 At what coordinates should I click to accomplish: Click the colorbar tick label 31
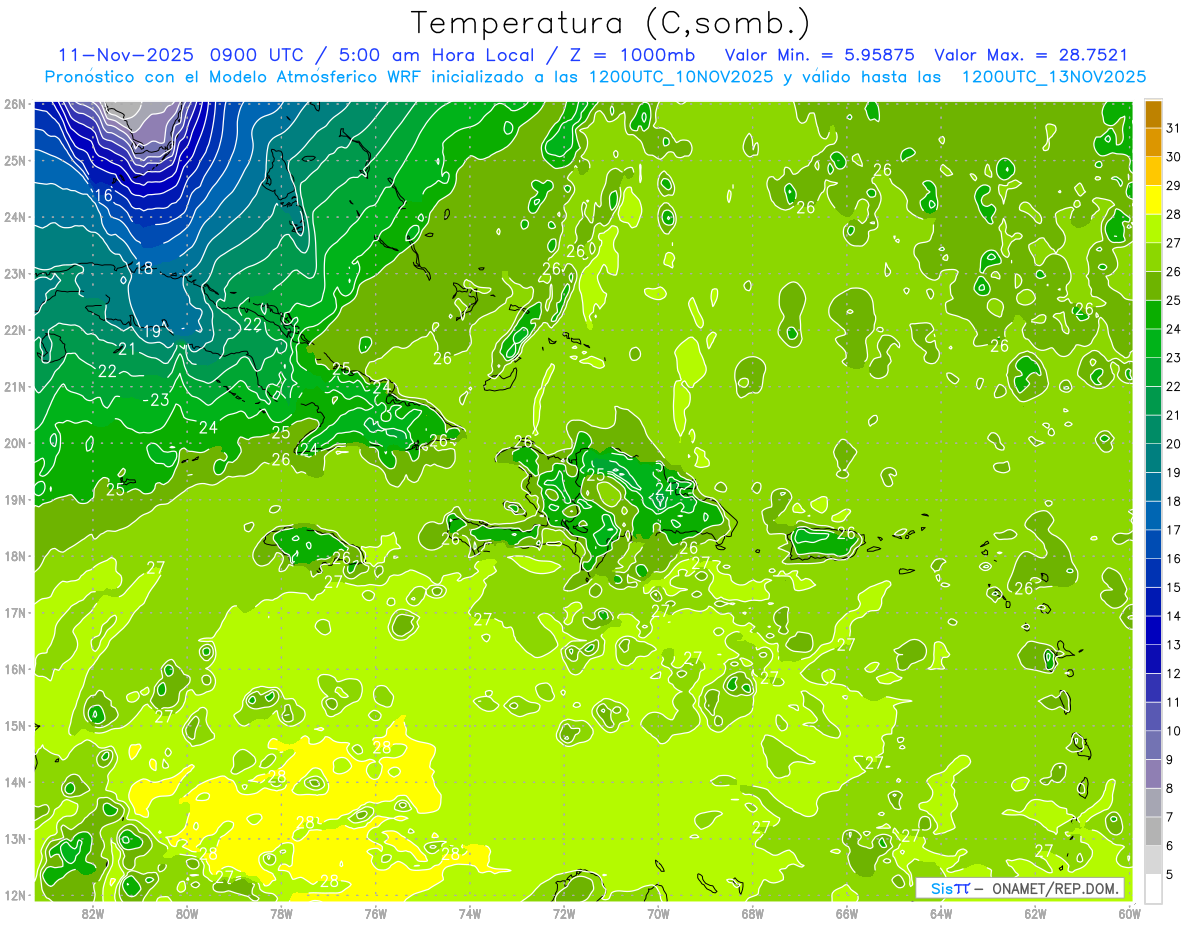click(x=1174, y=128)
